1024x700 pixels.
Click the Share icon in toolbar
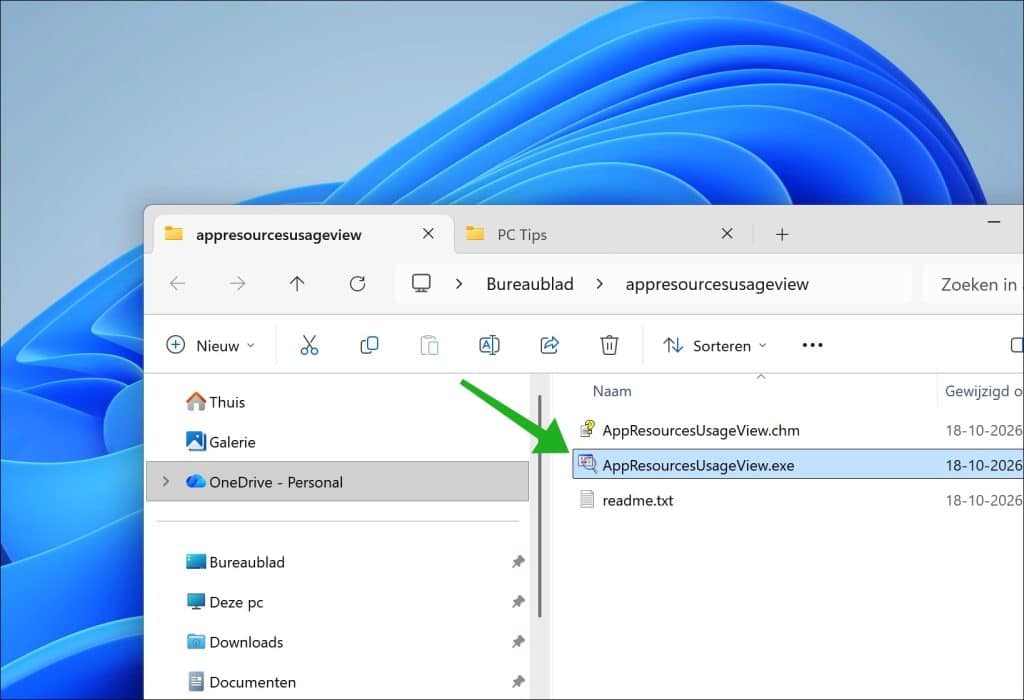[549, 345]
